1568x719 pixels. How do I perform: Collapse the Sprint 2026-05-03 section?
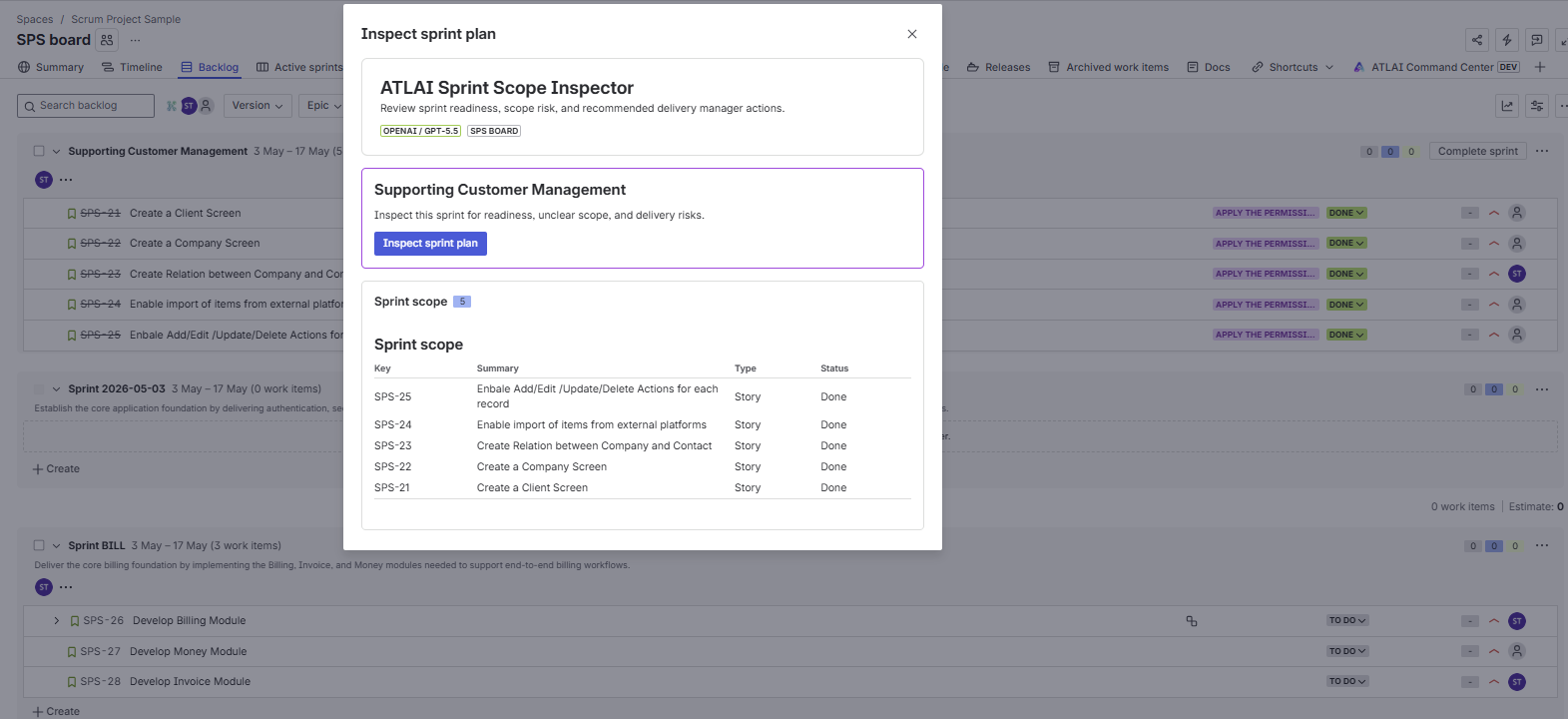click(57, 389)
